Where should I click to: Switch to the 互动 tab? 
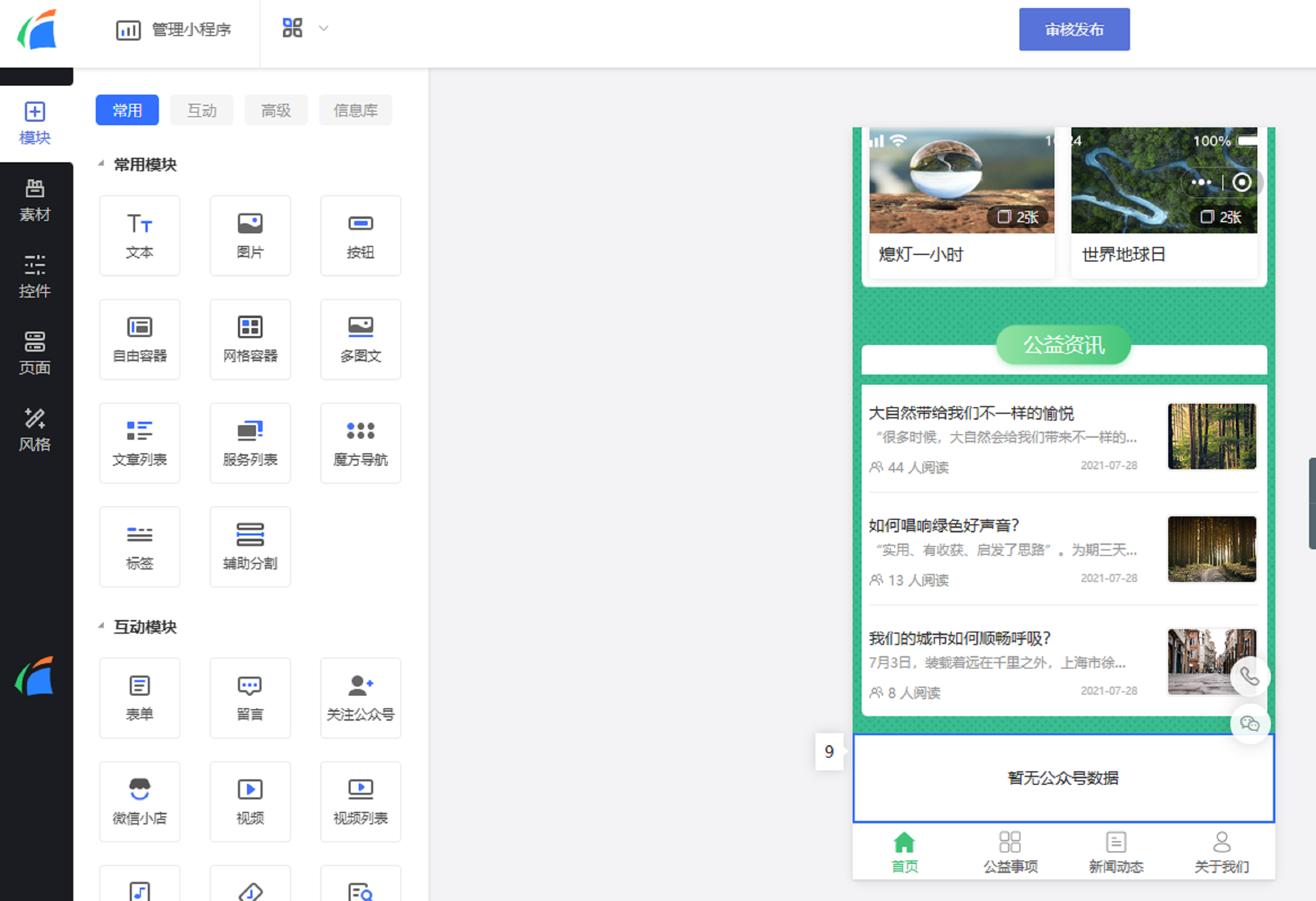click(201, 110)
